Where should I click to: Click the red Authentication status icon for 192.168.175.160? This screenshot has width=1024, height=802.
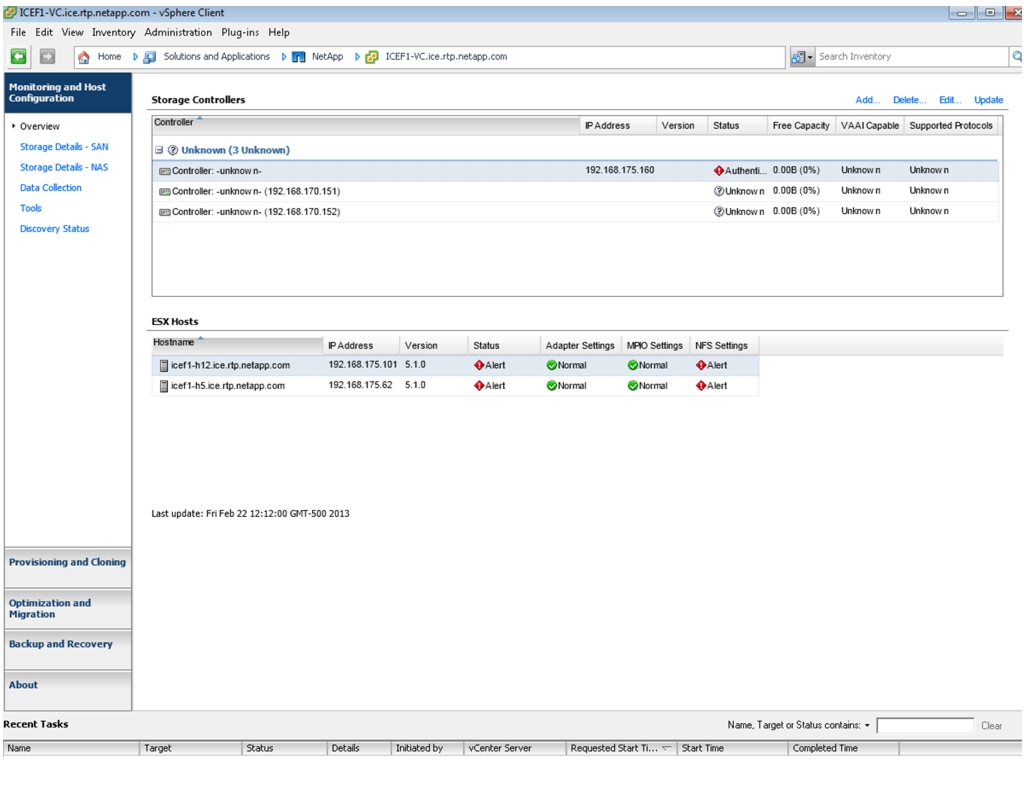(718, 170)
